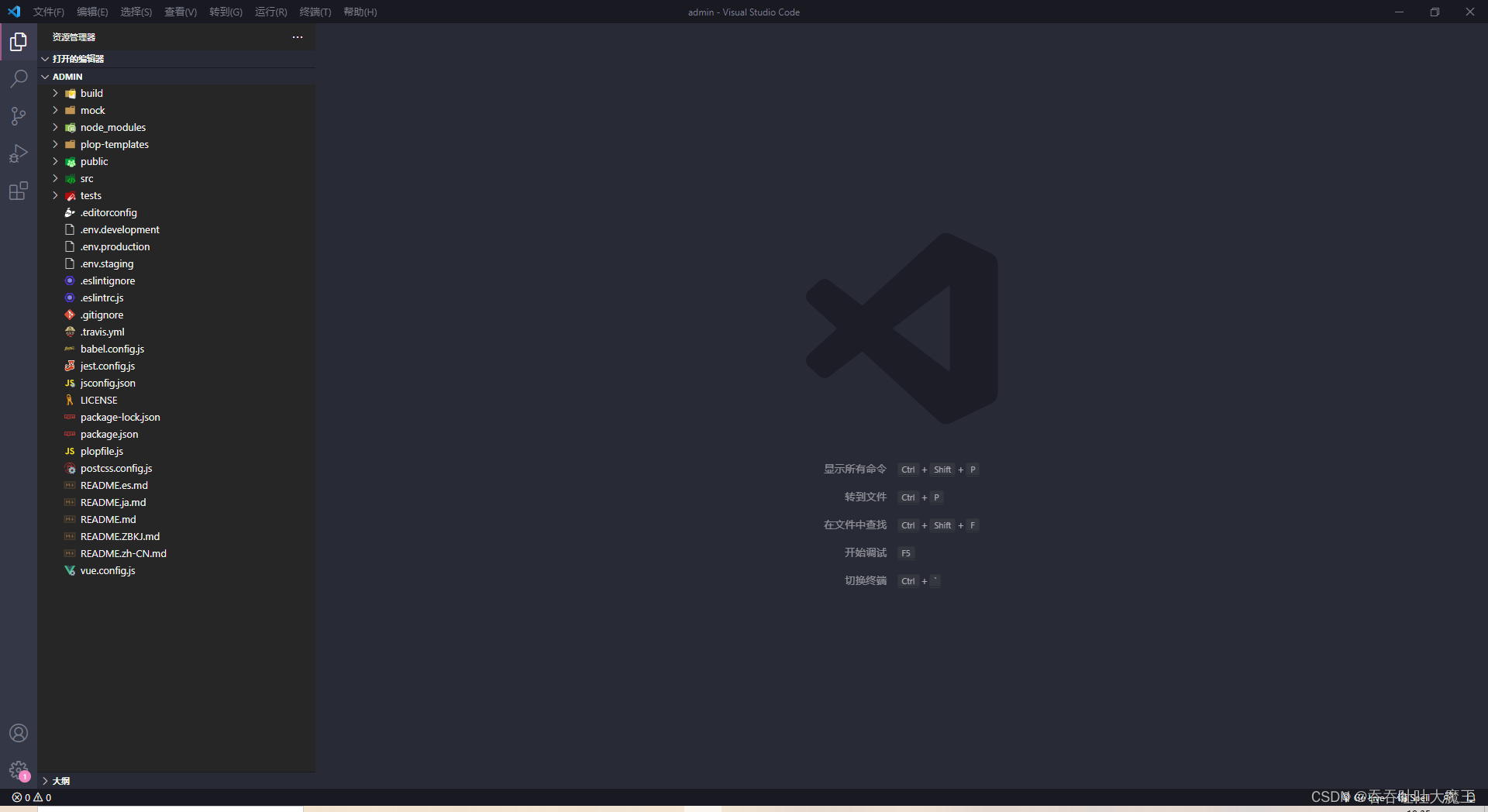Viewport: 1488px width, 812px height.
Task: Open the 运行(R) menu
Action: [x=271, y=12]
